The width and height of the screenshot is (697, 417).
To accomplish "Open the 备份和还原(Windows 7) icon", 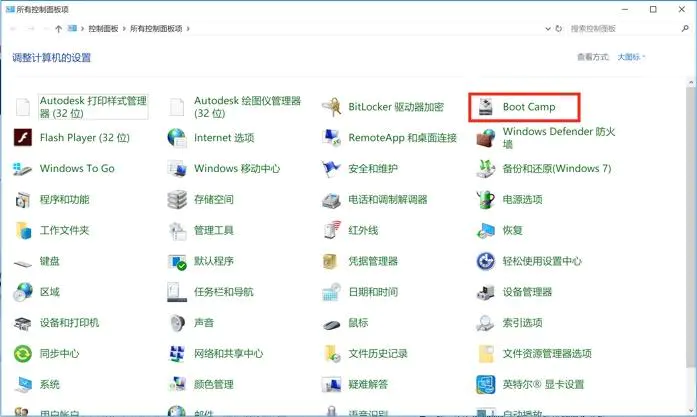I will point(486,168).
